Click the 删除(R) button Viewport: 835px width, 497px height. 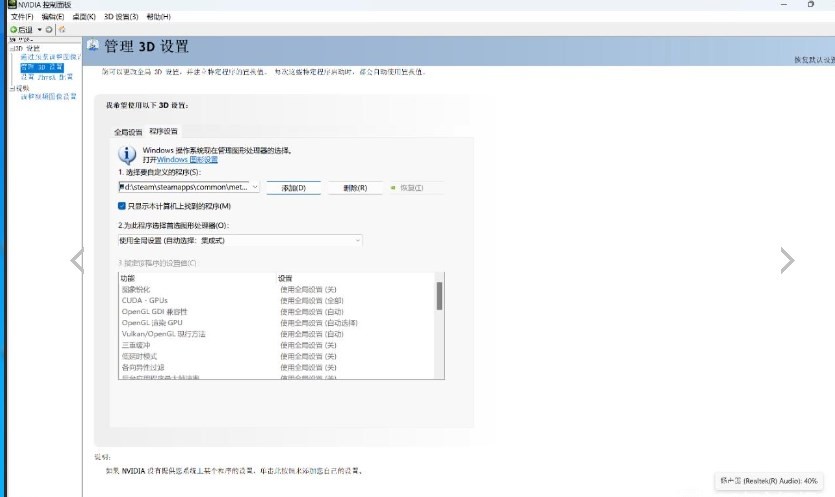pyautogui.click(x=355, y=188)
